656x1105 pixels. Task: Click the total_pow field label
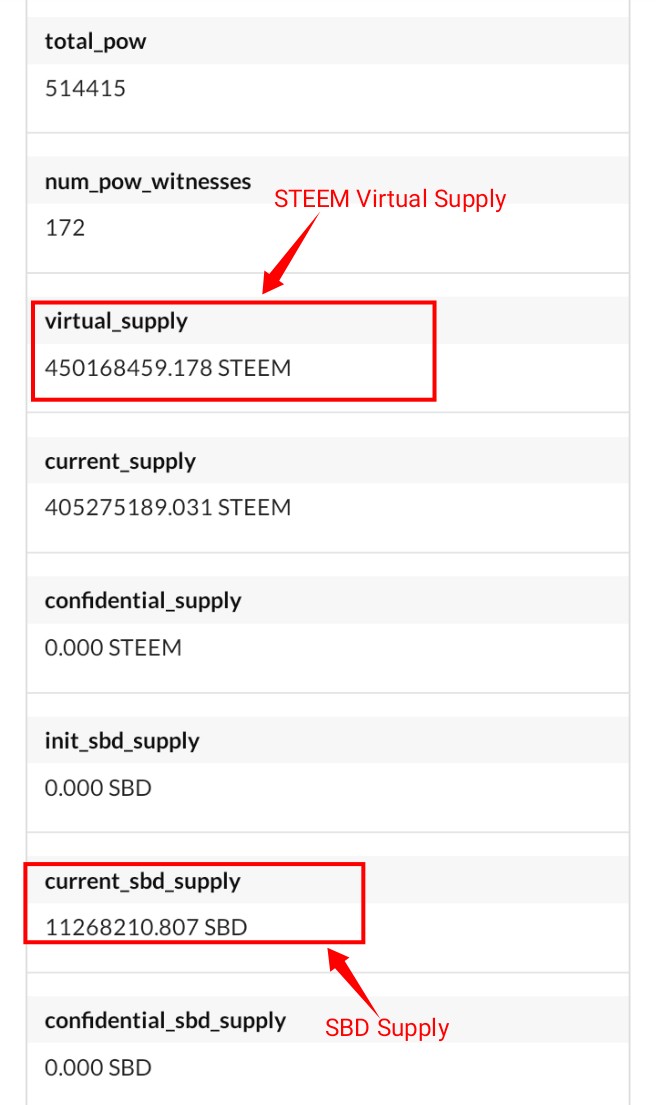tap(96, 42)
